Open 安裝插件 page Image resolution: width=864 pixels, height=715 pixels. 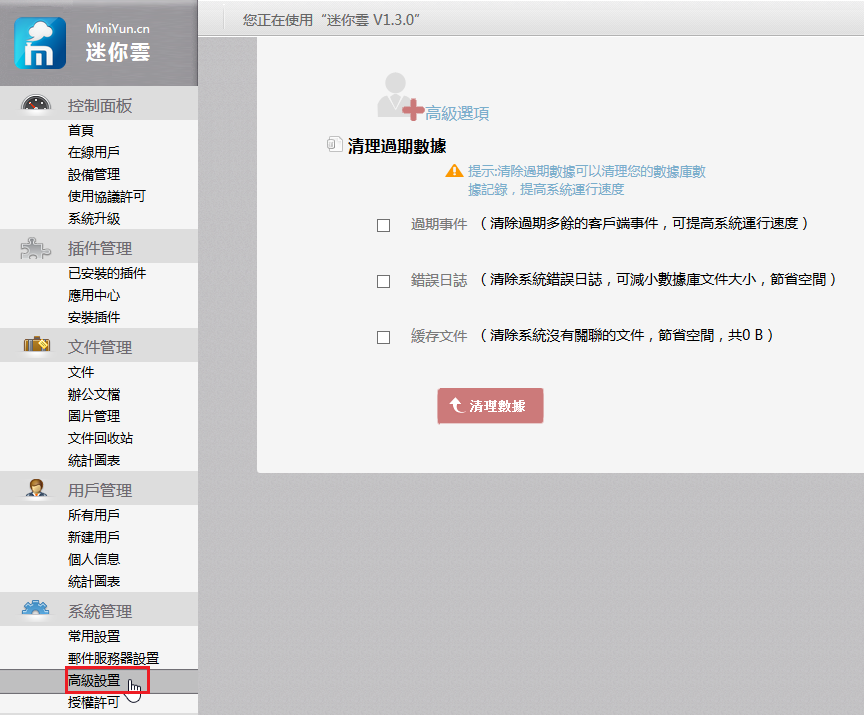pyautogui.click(x=94, y=317)
